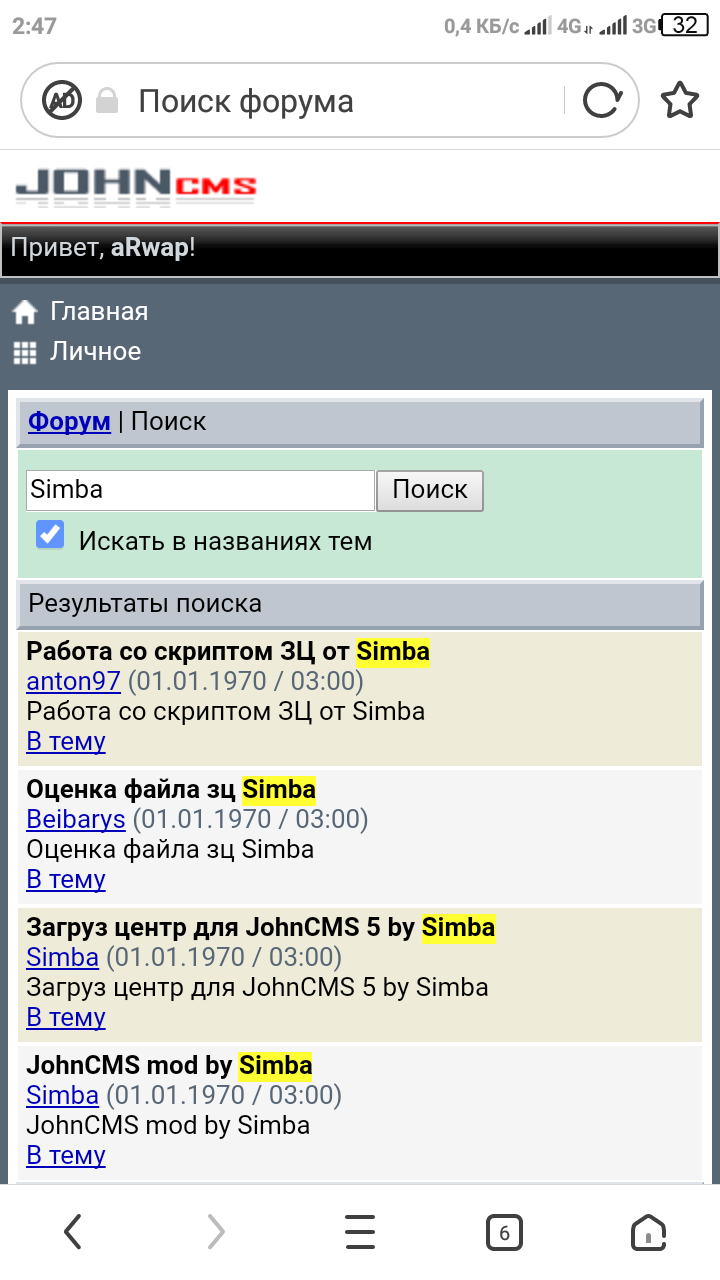Image resolution: width=720 pixels, height=1280 pixels.
Task: Tap the address bar showing Поиск форума
Action: coord(340,101)
